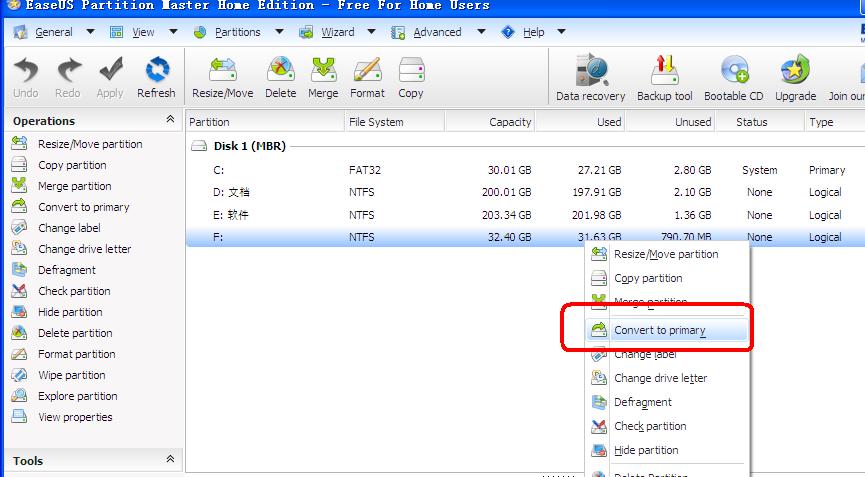Viewport: 865px width, 477px height.
Task: Click Resize/Move partition icon in Operations panel
Action: (x=19, y=143)
